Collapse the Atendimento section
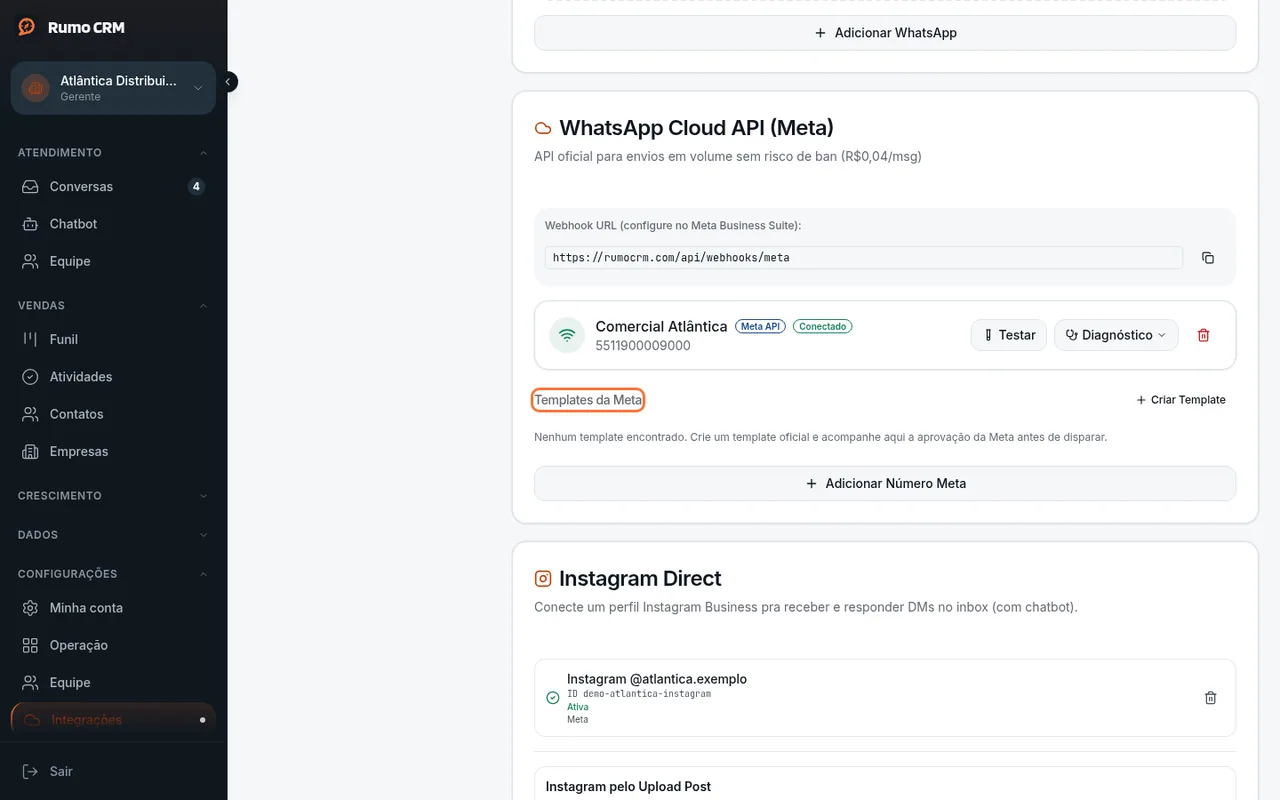The height and width of the screenshot is (800, 1280). 113,153
